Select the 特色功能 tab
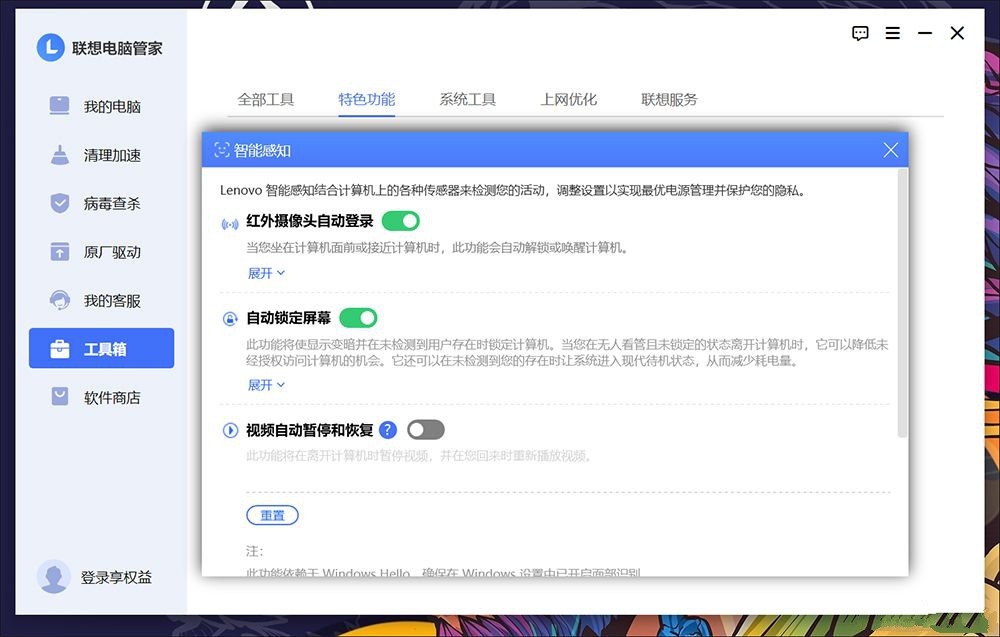1000x637 pixels. 367,99
